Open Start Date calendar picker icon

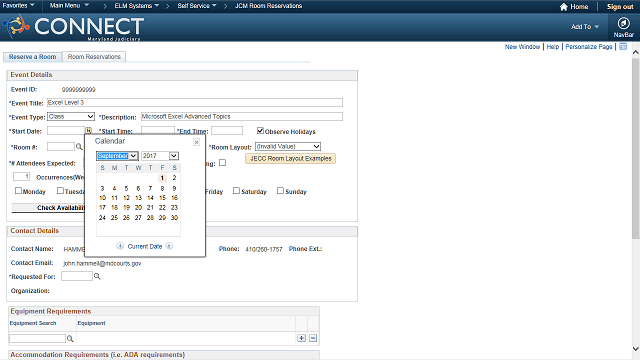(88, 131)
